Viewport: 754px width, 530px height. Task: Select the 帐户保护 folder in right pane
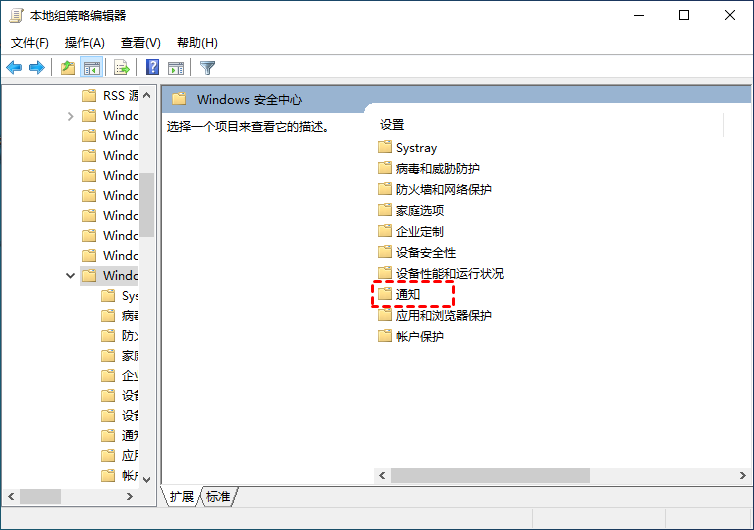(x=411, y=336)
